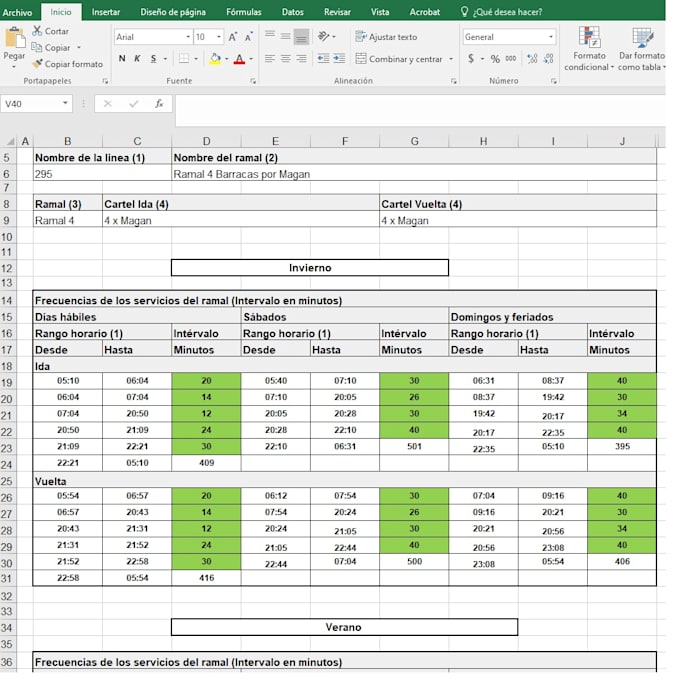The width and height of the screenshot is (680, 681).
Task: Click the insert function fx icon
Action: (x=159, y=104)
